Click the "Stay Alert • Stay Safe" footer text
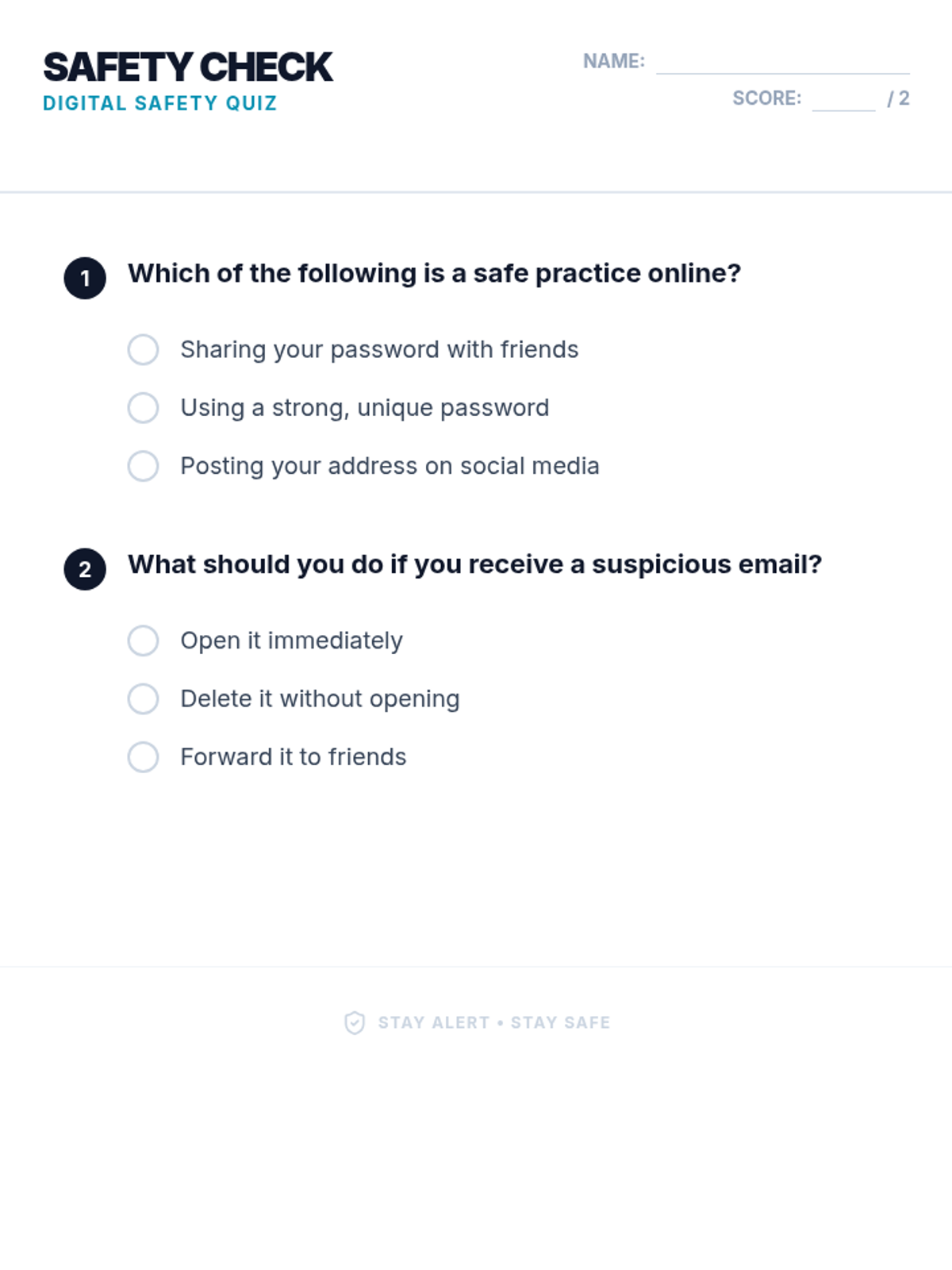This screenshot has width=952, height=1270. pyautogui.click(x=493, y=1022)
